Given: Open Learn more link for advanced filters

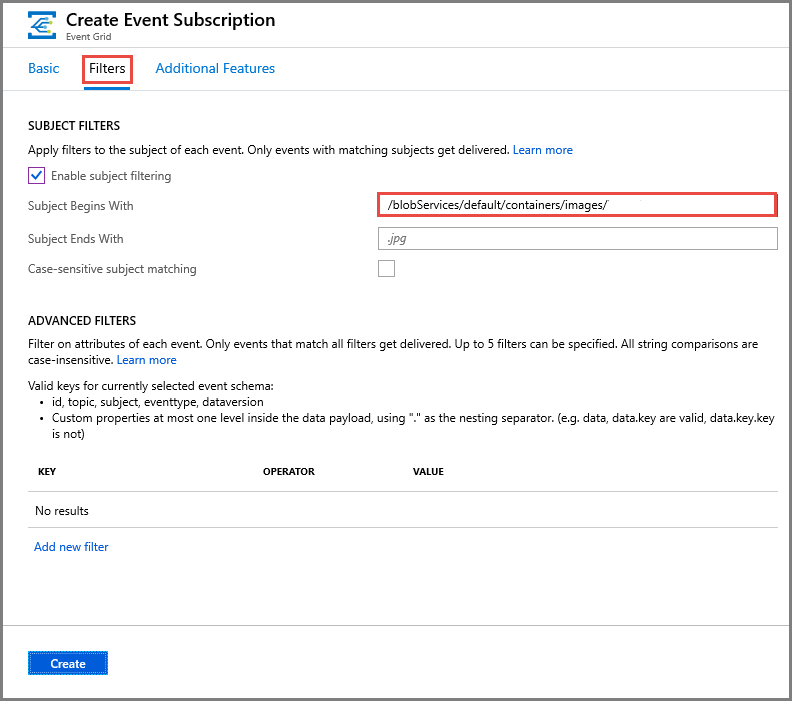Looking at the screenshot, I should [x=147, y=360].
